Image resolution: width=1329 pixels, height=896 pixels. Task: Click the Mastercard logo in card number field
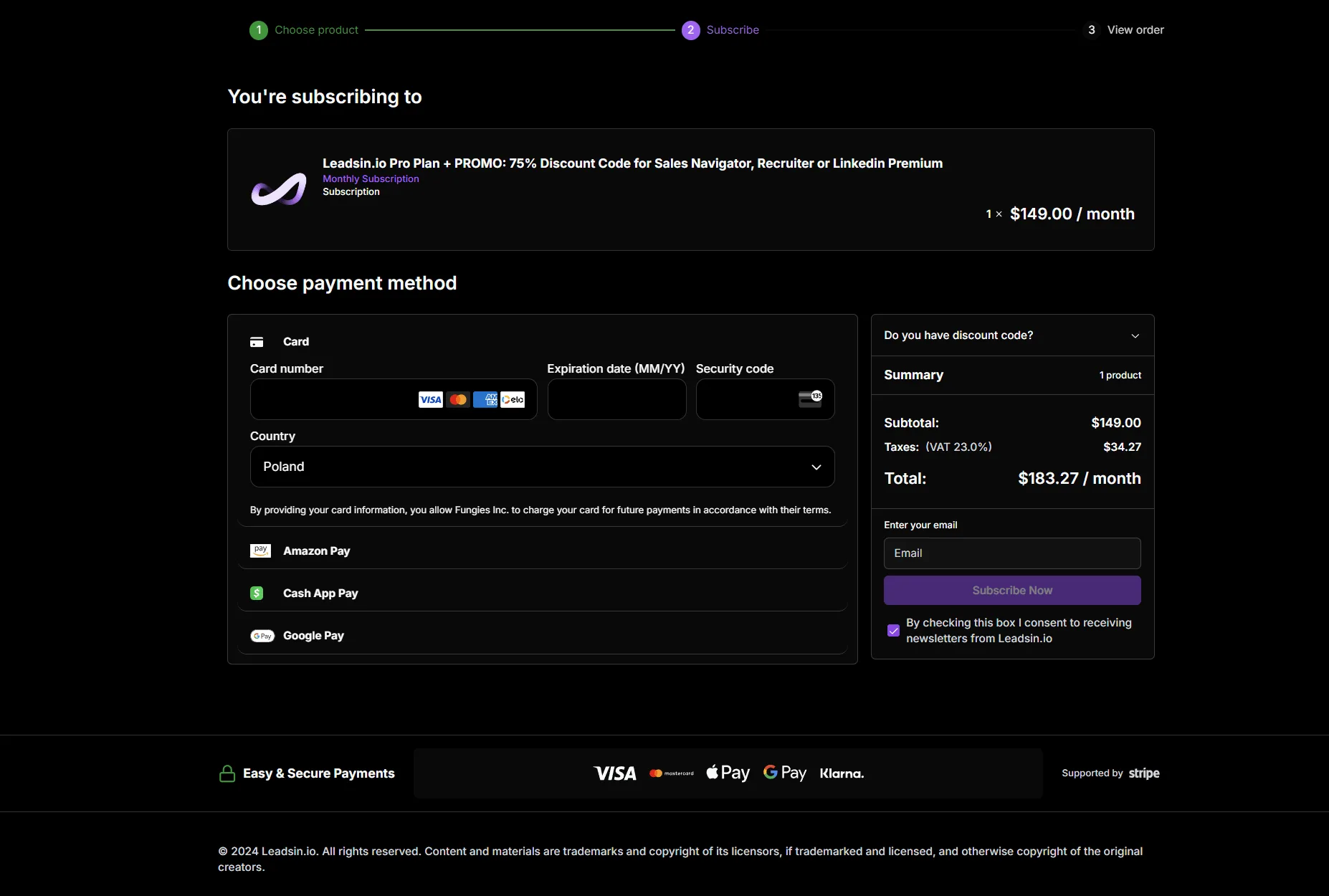(x=458, y=399)
